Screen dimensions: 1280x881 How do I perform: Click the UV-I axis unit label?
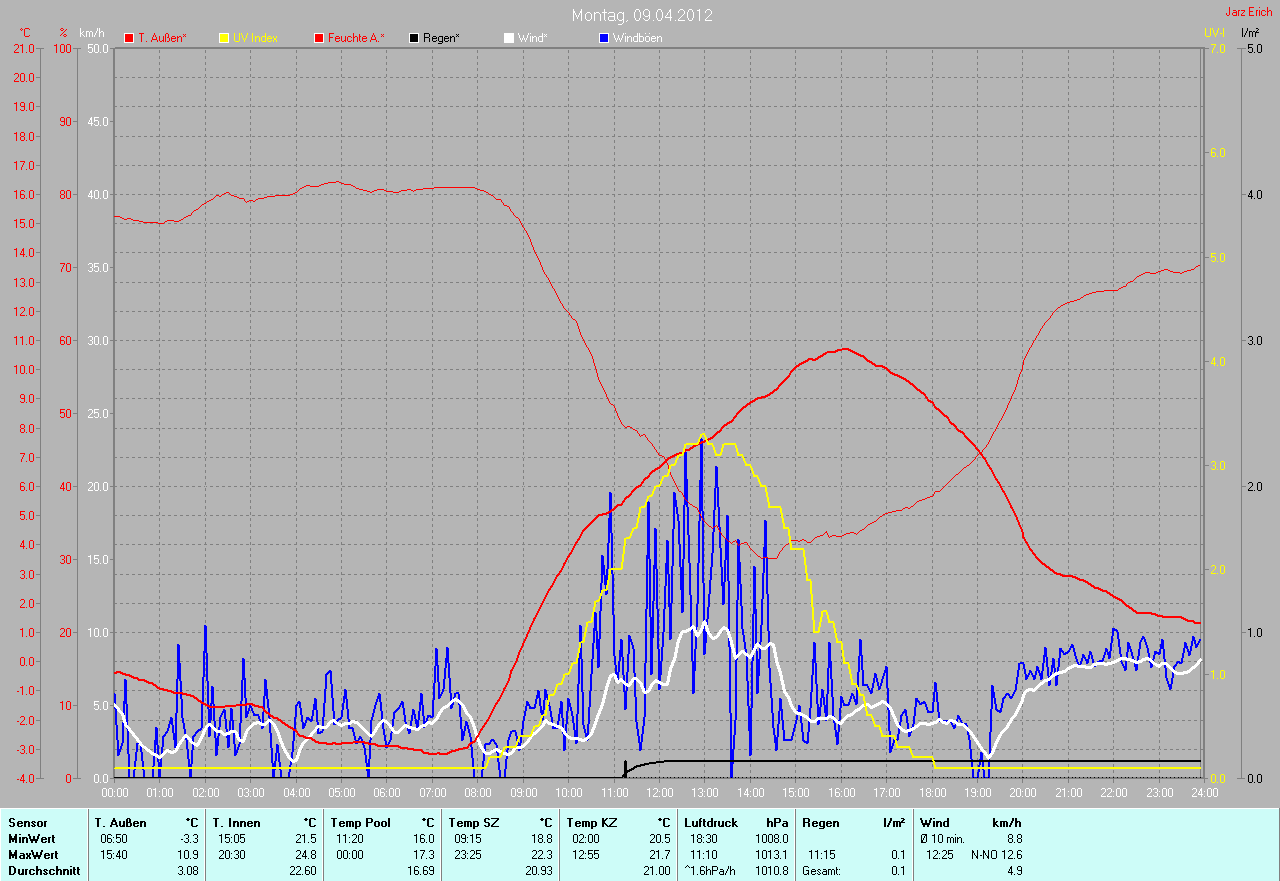[1214, 33]
